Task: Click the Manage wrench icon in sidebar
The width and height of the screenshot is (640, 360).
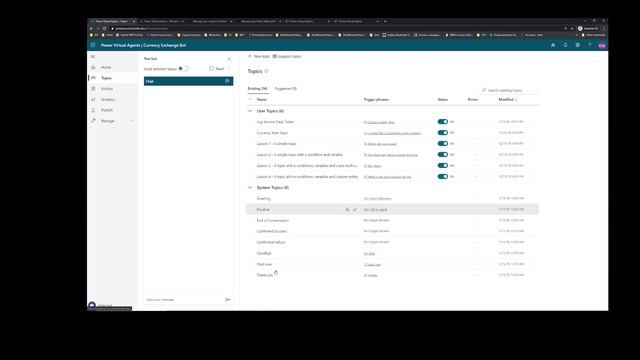Action: (93, 121)
